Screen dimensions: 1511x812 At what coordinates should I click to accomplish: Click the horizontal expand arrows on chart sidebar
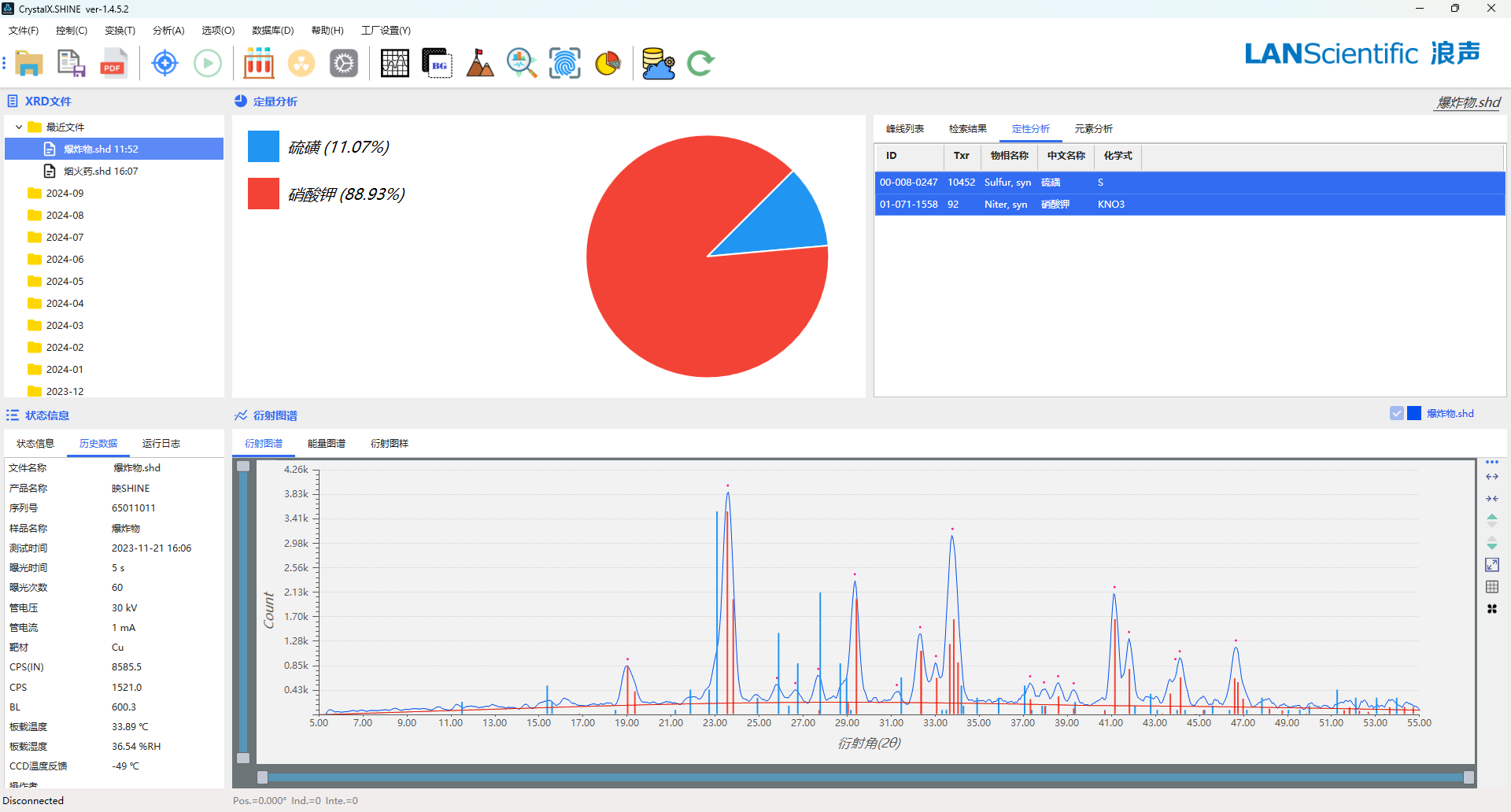(1491, 477)
